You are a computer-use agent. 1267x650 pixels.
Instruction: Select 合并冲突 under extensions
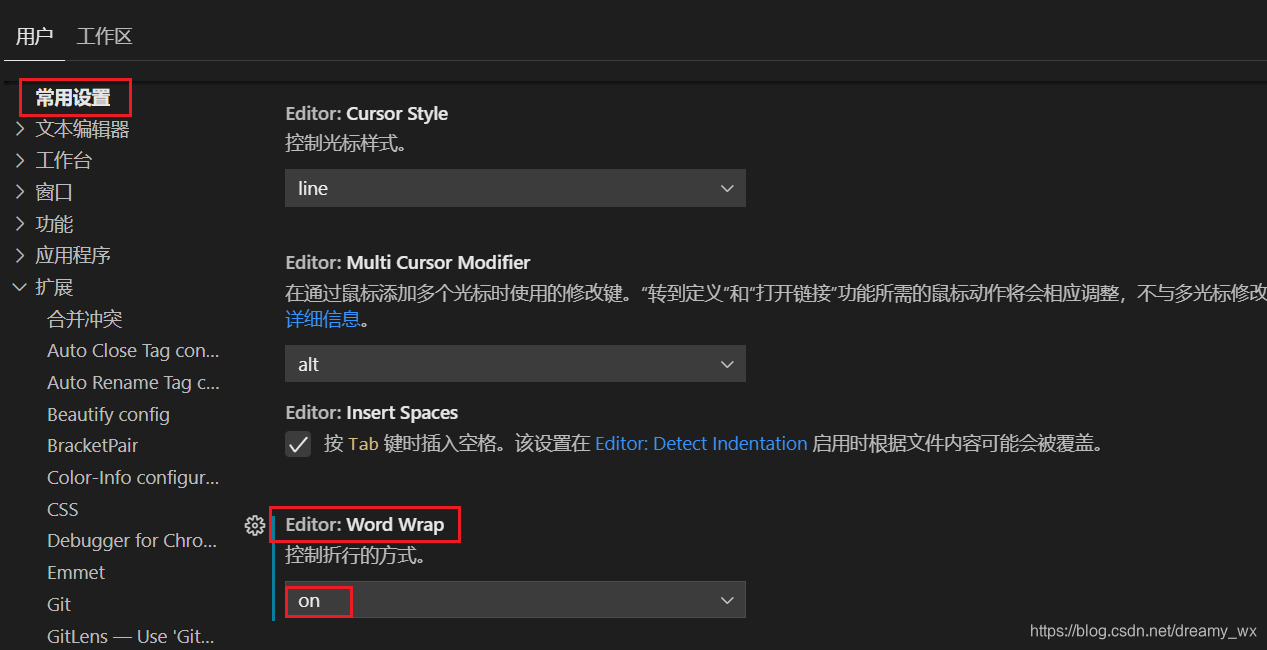[x=85, y=319]
